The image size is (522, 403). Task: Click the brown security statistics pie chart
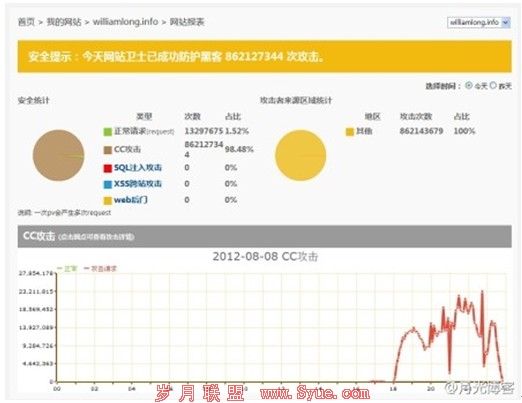[x=58, y=155]
